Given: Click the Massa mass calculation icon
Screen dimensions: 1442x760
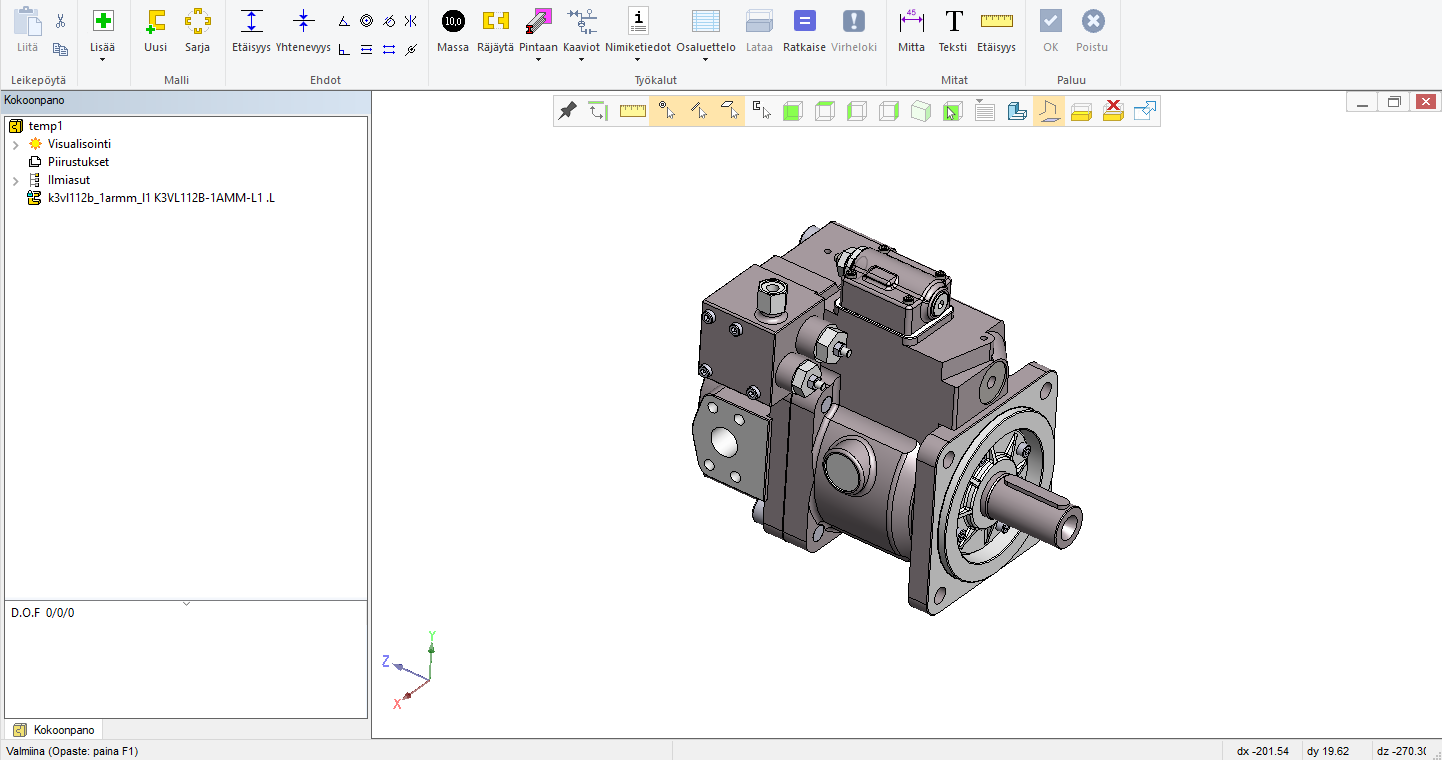Looking at the screenshot, I should point(453,21).
